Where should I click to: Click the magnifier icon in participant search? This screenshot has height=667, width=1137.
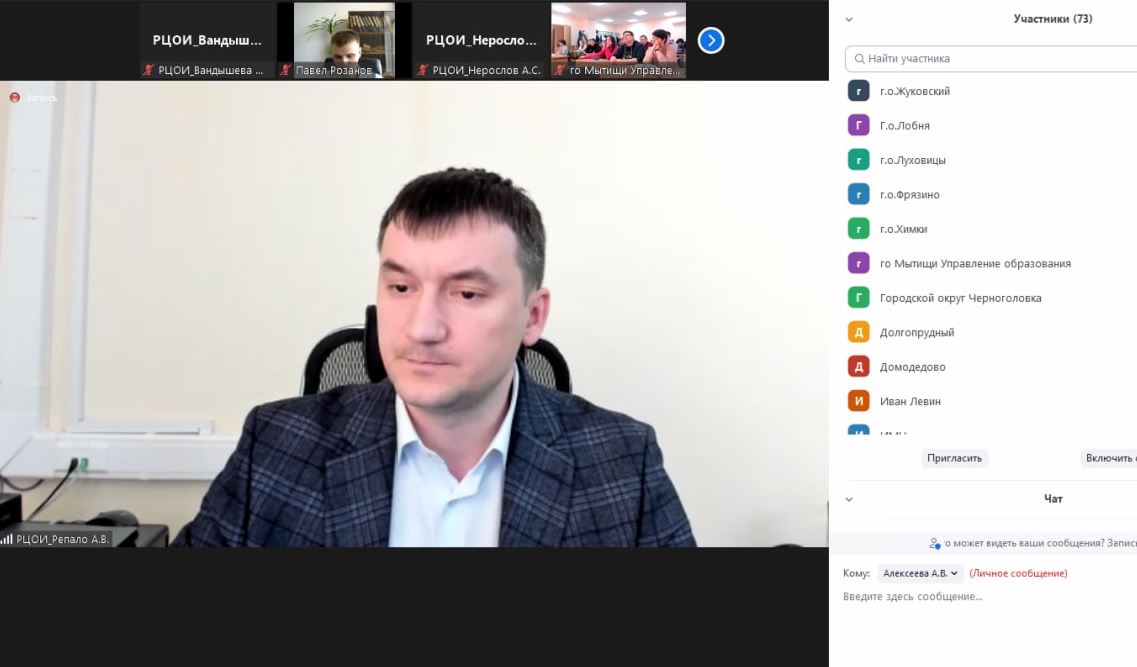(858, 59)
